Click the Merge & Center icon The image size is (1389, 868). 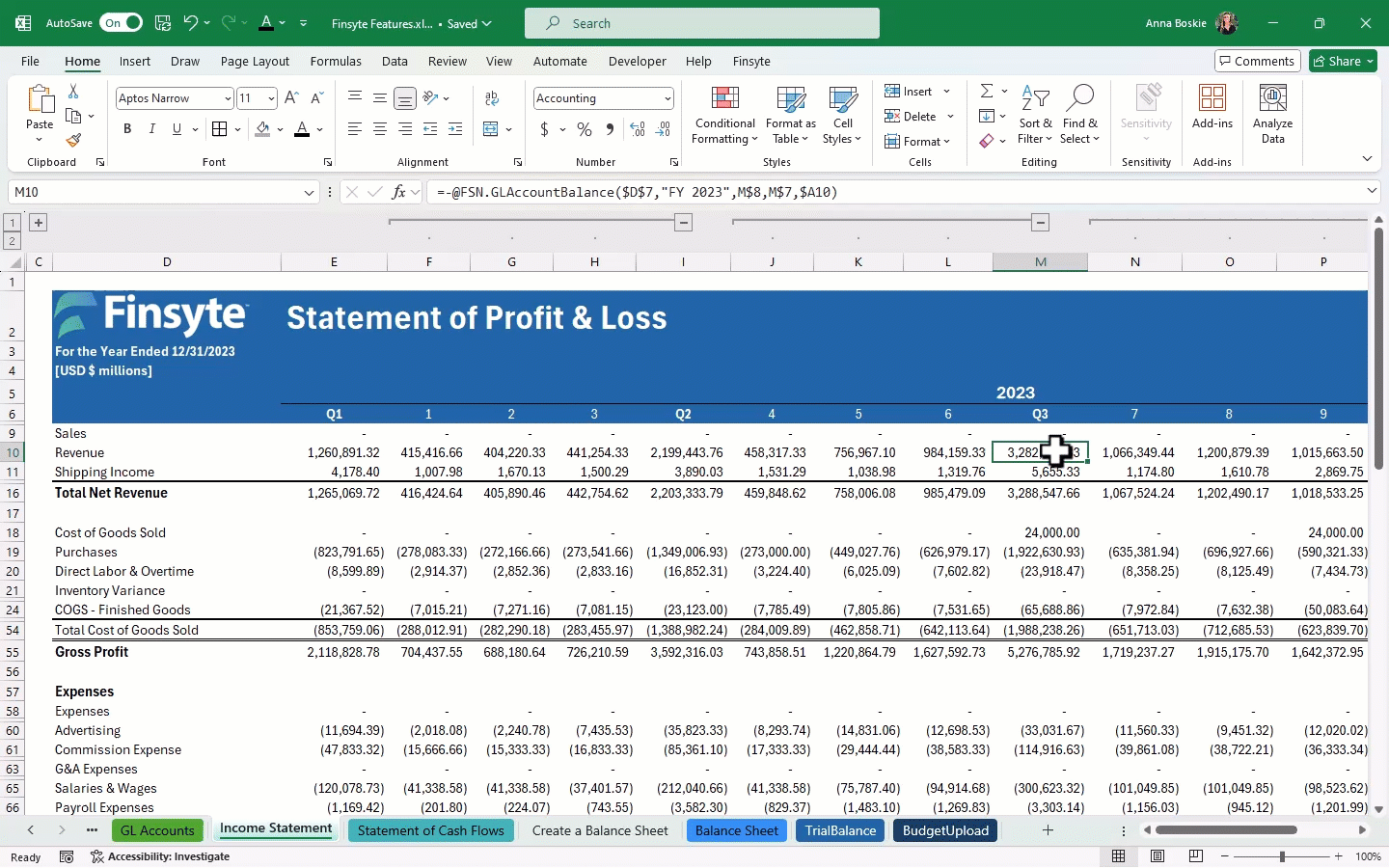[491, 129]
